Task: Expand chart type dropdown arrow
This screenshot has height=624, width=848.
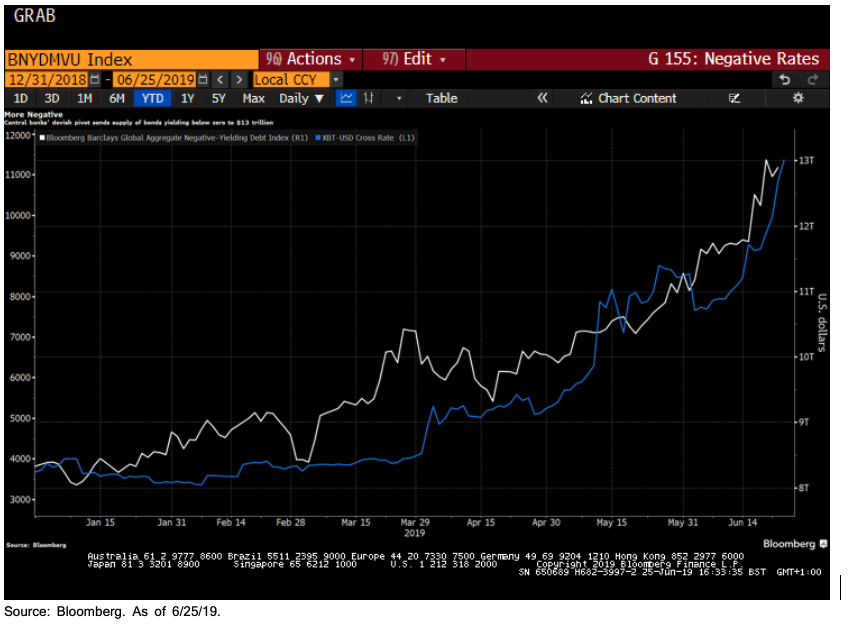Action: click(399, 98)
